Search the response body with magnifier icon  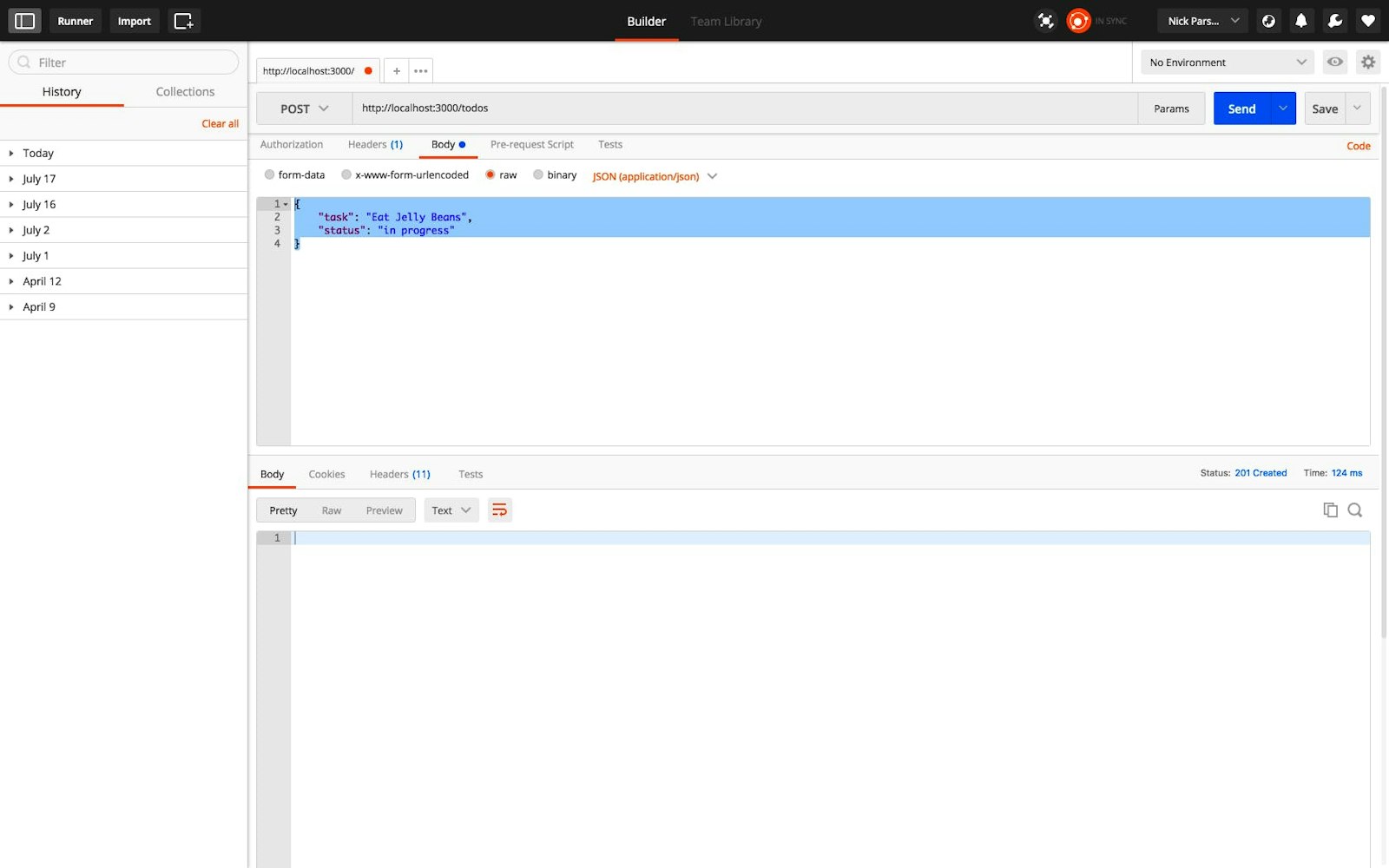tap(1354, 510)
